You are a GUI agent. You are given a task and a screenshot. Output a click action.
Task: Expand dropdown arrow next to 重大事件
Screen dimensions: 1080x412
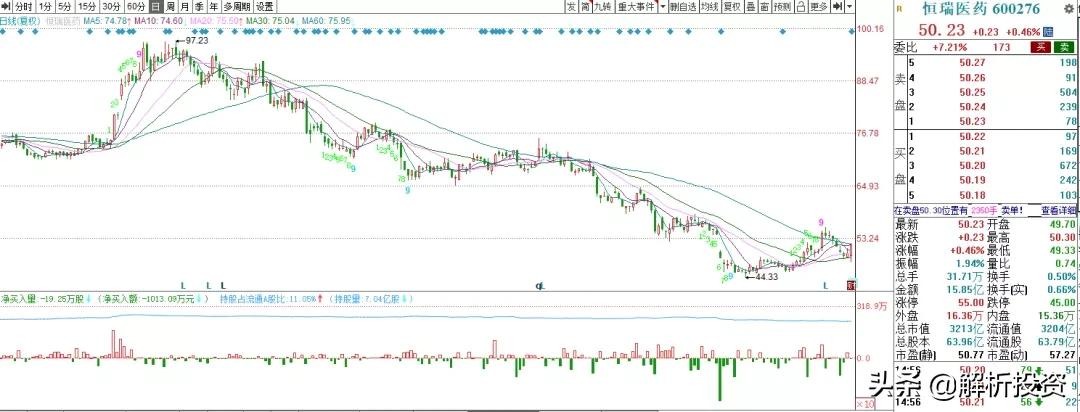point(662,6)
